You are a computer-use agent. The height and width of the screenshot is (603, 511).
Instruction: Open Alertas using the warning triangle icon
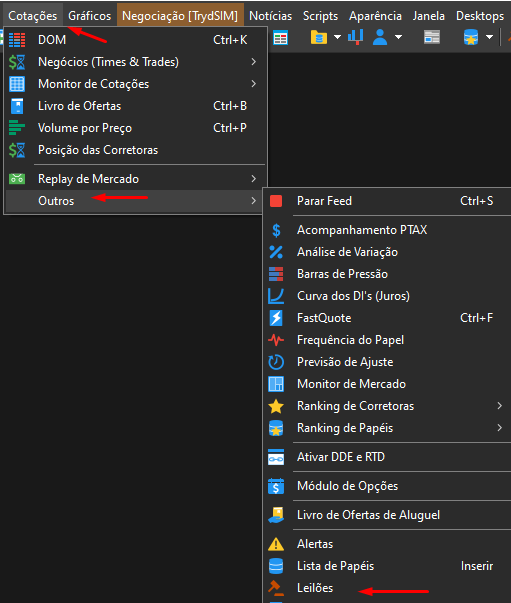276,544
